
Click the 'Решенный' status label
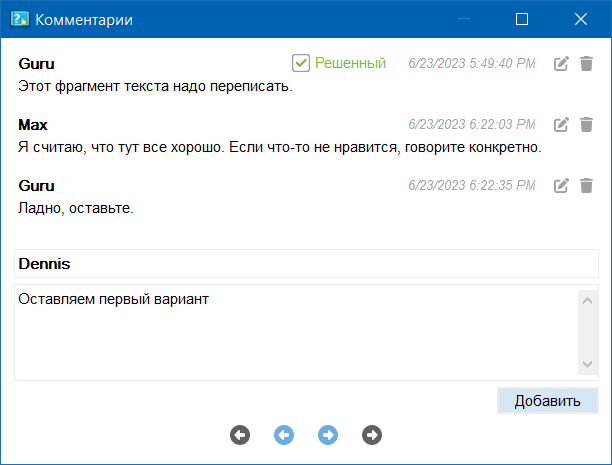(x=350, y=63)
